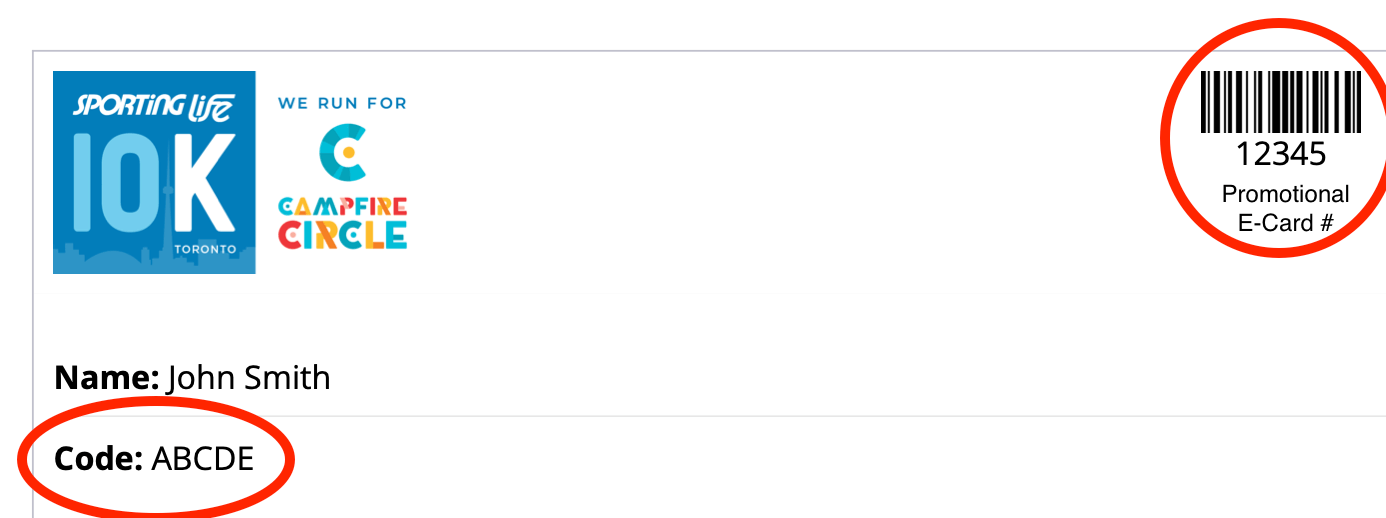Select the code value ABCDE
The height and width of the screenshot is (518, 1386).
click(203, 458)
